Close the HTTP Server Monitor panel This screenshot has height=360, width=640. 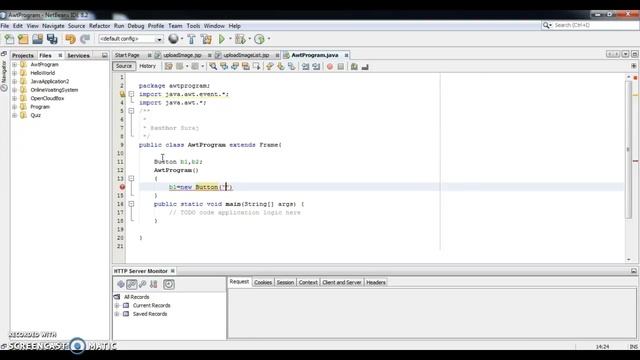click(x=173, y=271)
